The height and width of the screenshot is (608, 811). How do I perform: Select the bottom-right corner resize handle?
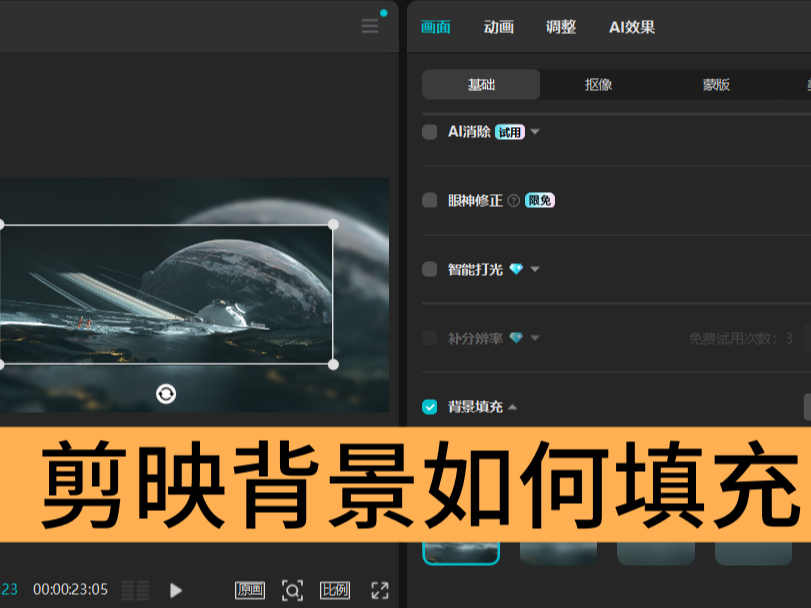pyautogui.click(x=334, y=364)
